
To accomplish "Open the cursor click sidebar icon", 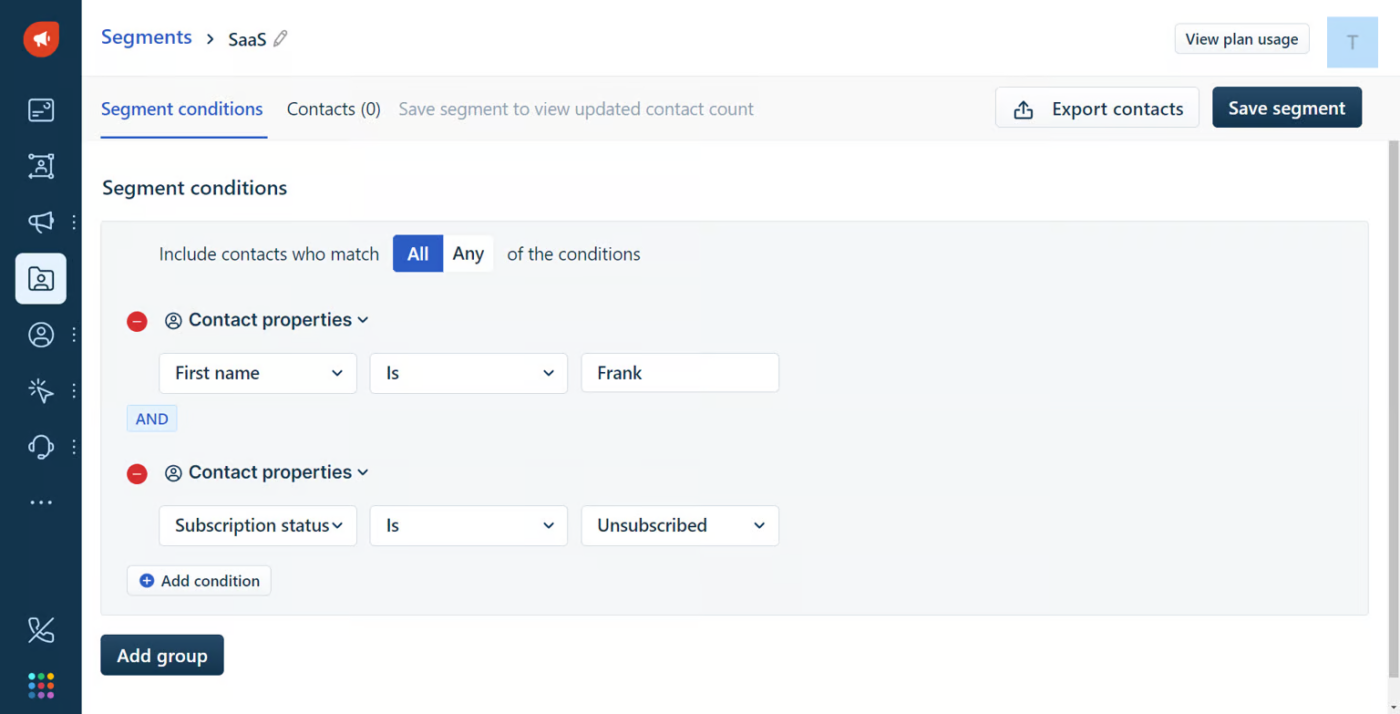I will click(x=41, y=390).
